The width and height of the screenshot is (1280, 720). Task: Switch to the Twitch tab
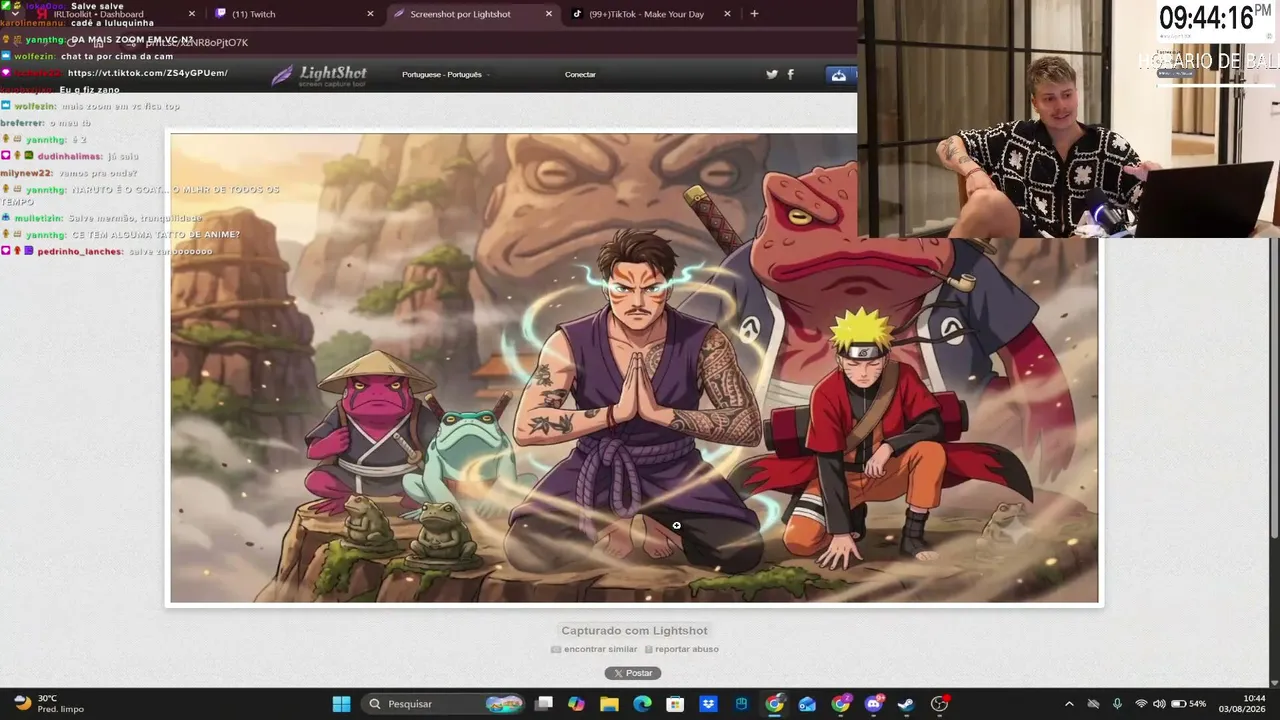tap(294, 14)
